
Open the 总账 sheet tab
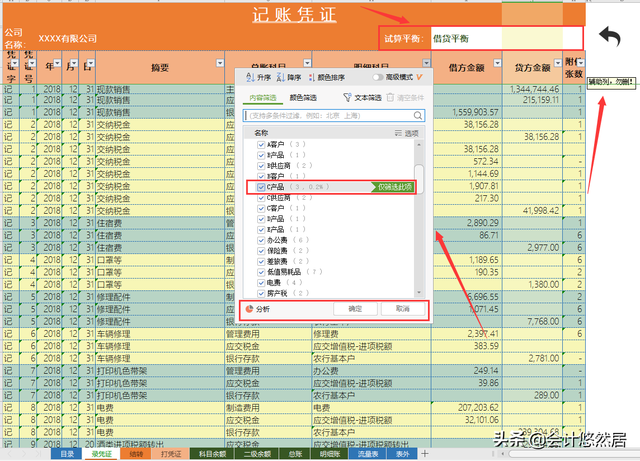pos(295,454)
